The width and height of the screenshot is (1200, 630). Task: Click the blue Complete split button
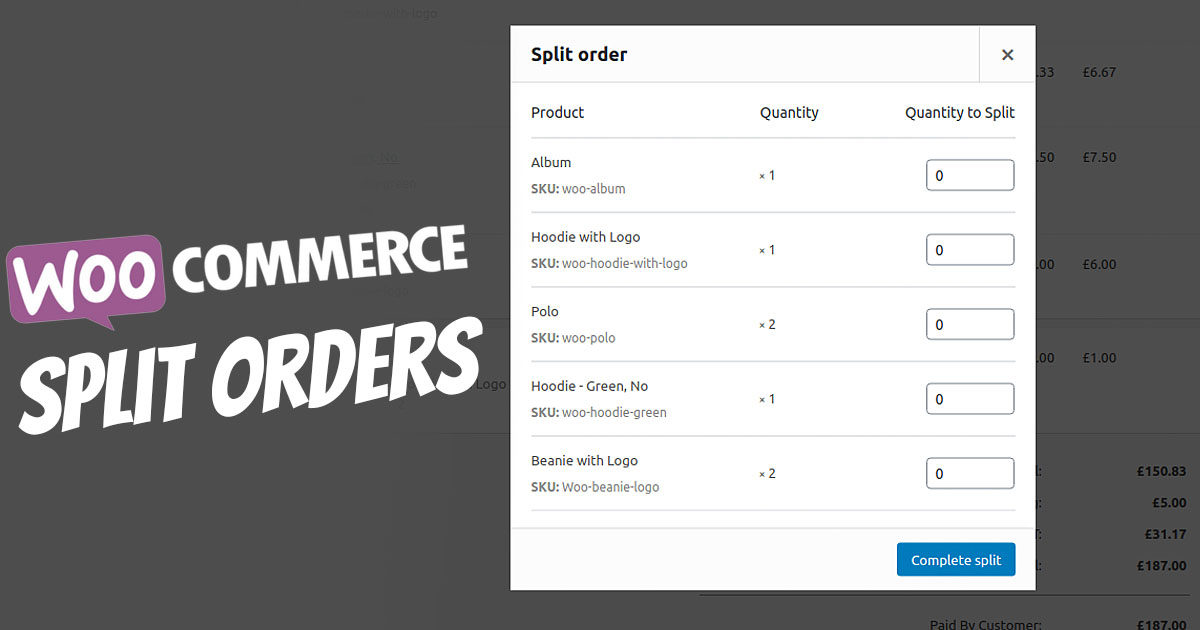point(955,559)
